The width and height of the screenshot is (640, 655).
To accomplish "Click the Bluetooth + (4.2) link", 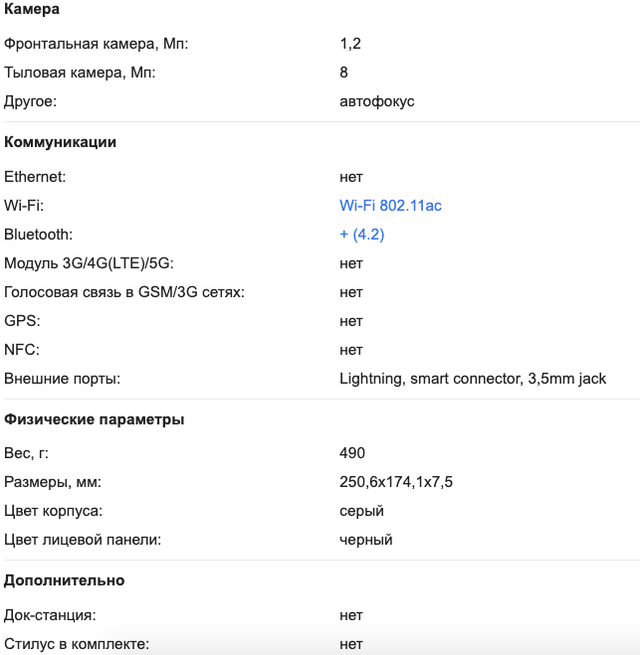I will 362,234.
